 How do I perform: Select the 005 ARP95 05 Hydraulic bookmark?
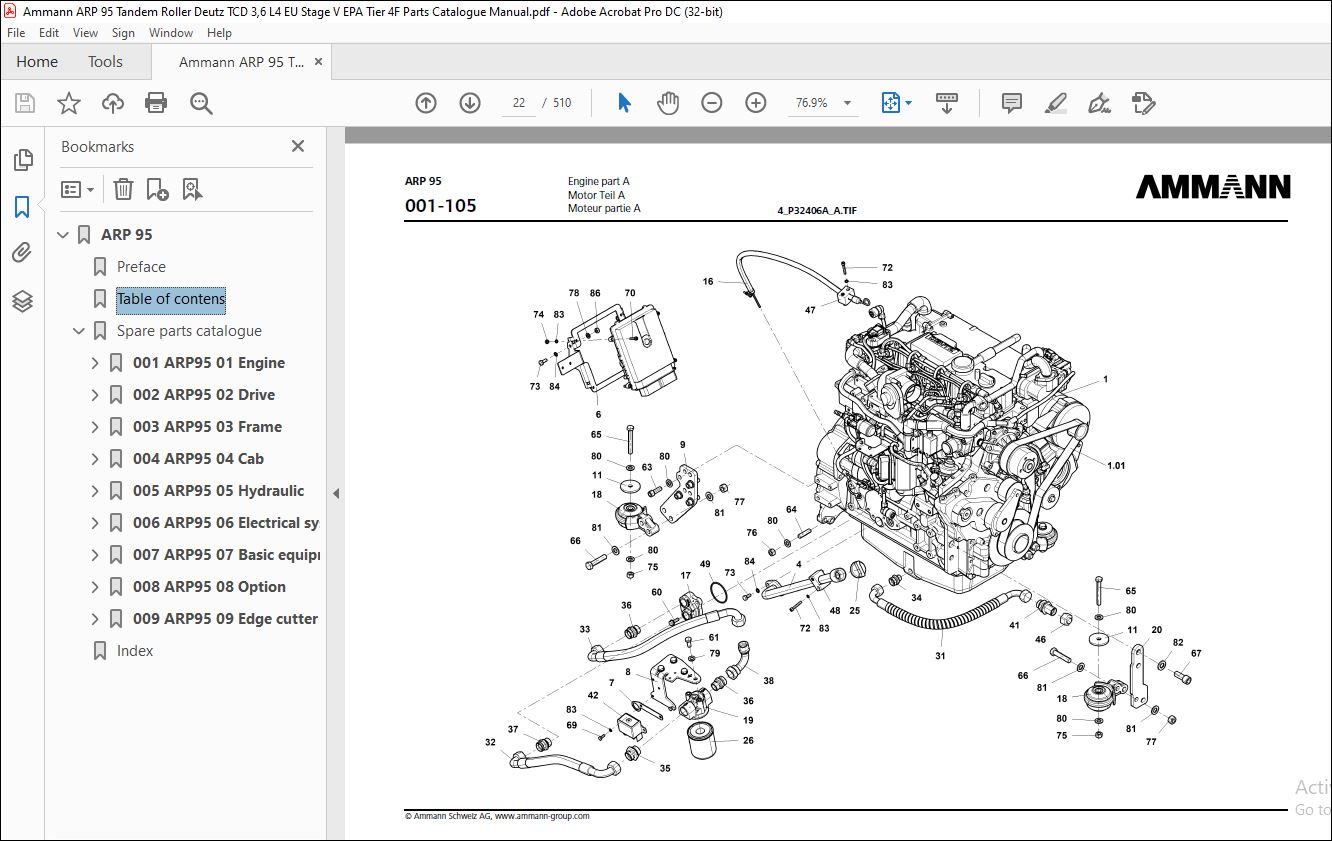tap(218, 491)
